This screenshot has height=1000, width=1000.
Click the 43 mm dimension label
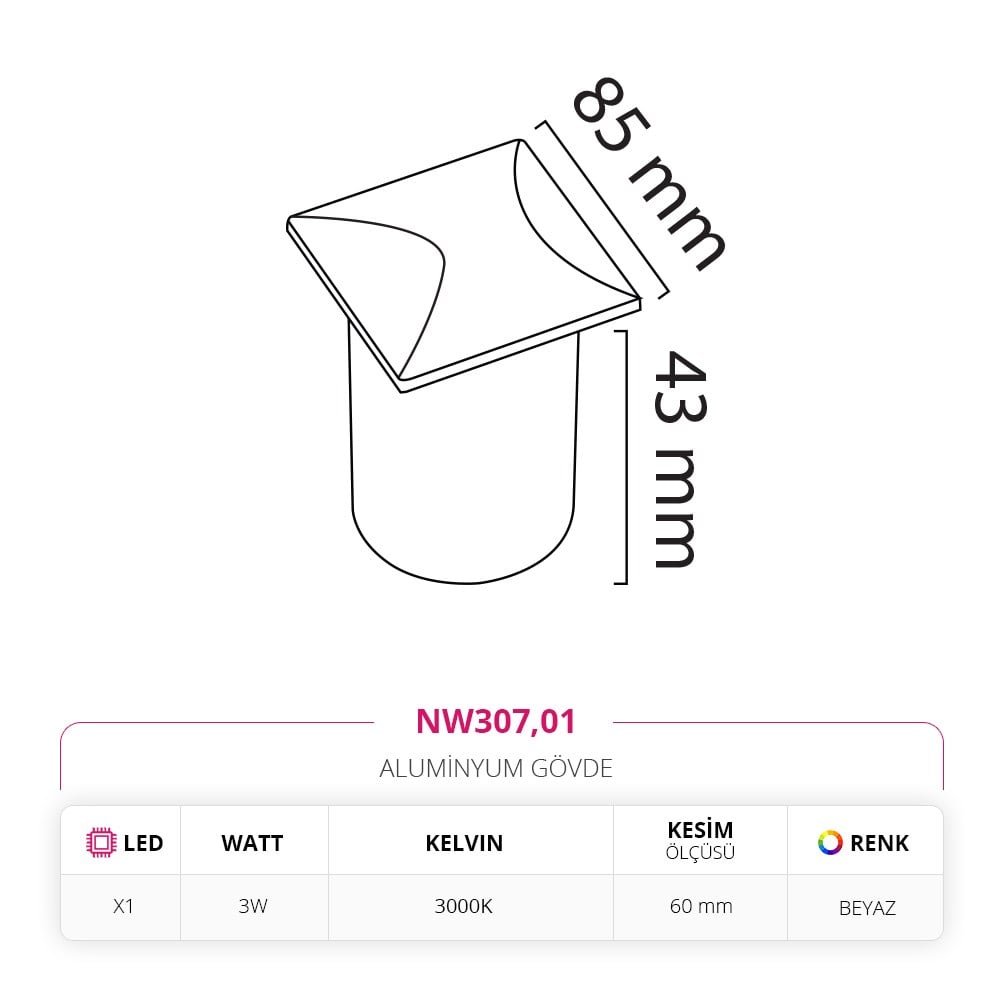(680, 458)
